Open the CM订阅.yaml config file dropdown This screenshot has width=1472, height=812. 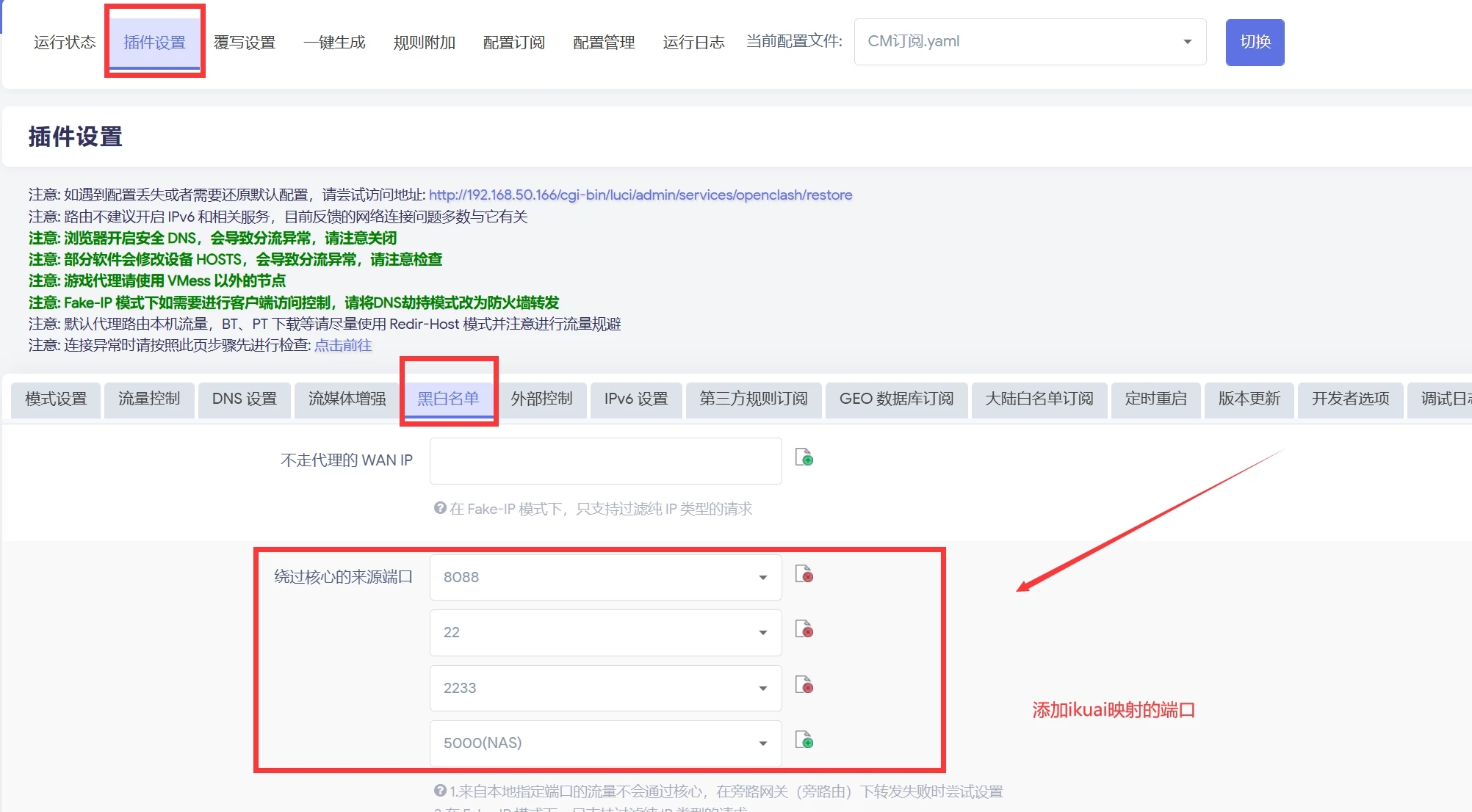pyautogui.click(x=1029, y=42)
